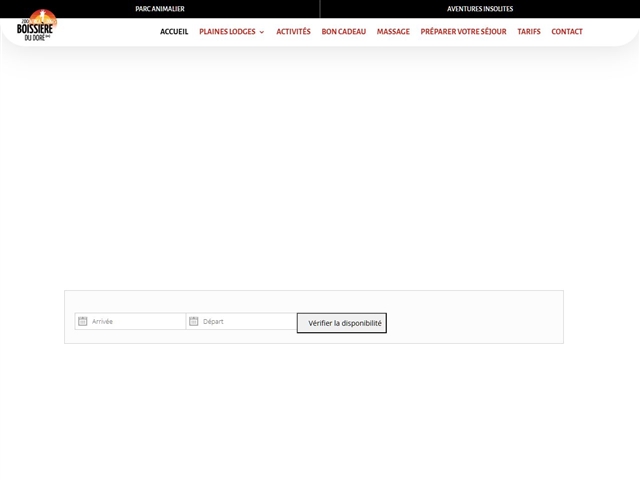Open the arrival date calendar icon
This screenshot has width=640, height=480.
[83, 321]
